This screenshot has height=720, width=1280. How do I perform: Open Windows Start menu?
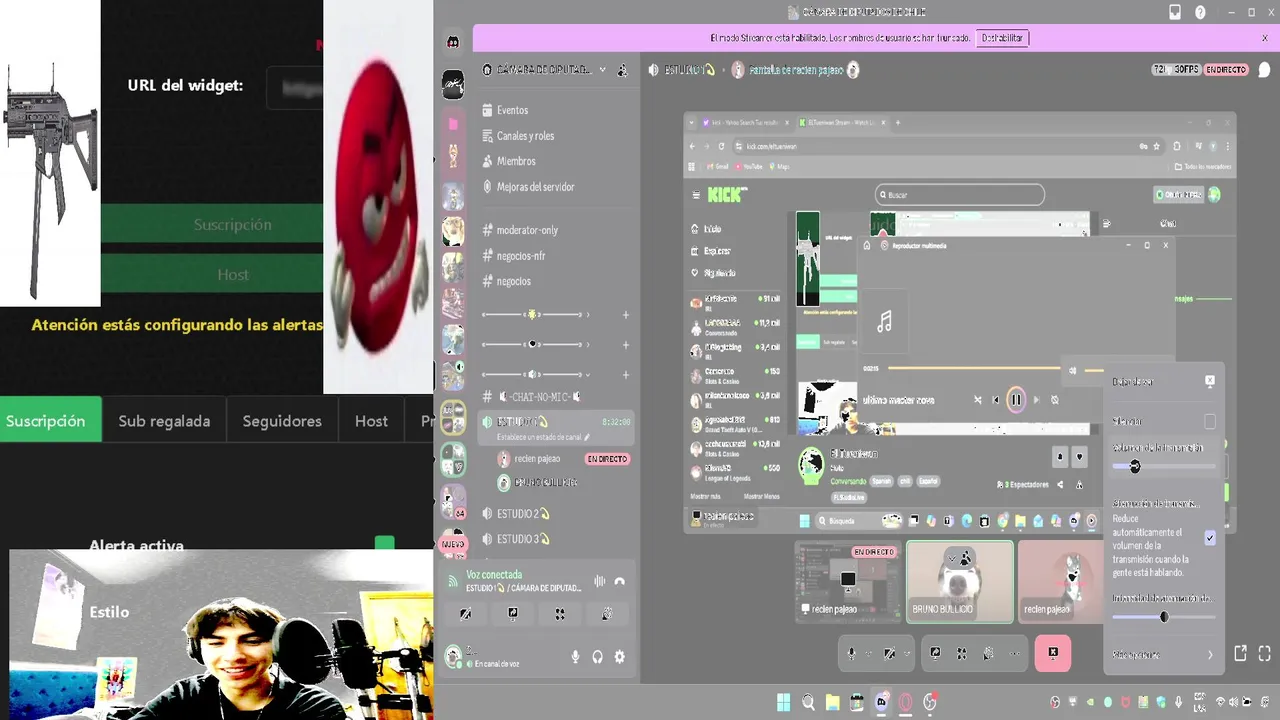(x=783, y=703)
